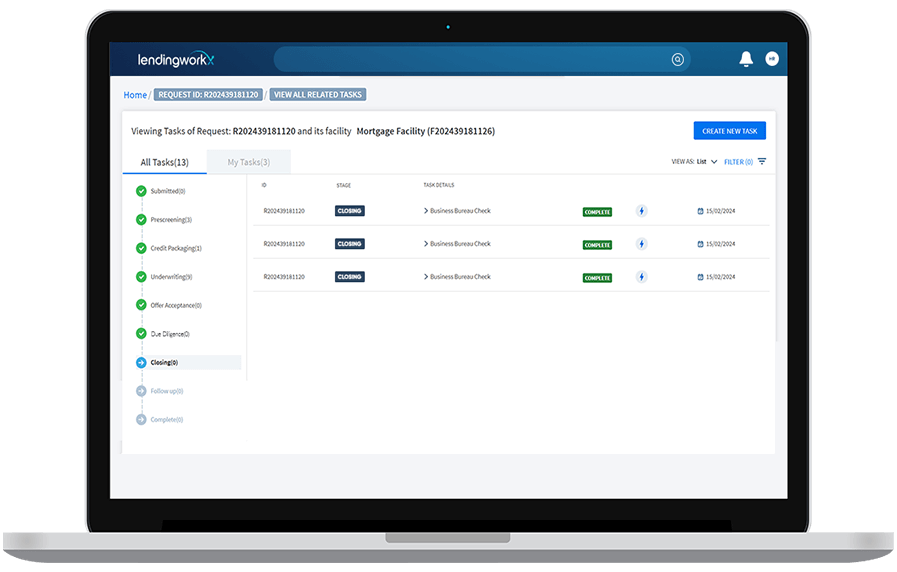This screenshot has height=572, width=897.
Task: Click the Create New Task button
Action: (x=729, y=131)
